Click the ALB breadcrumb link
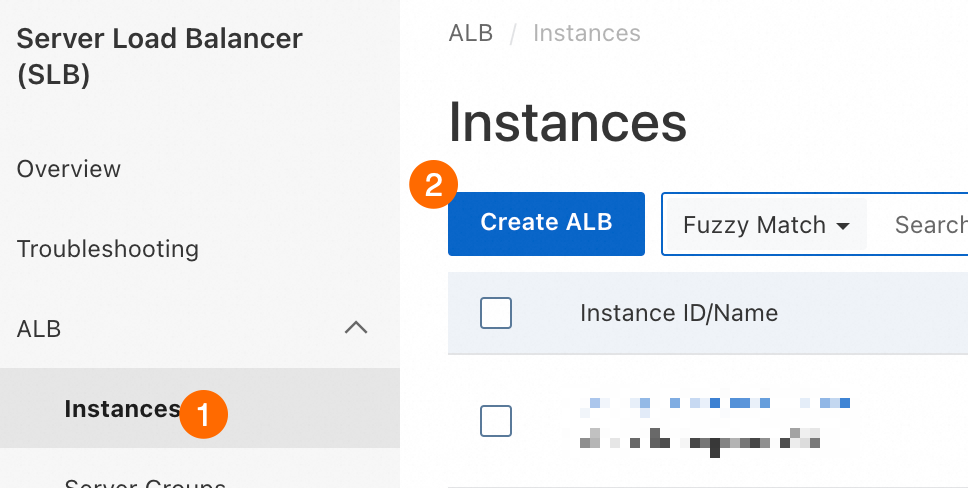Screen dimensions: 968x488 click(471, 33)
